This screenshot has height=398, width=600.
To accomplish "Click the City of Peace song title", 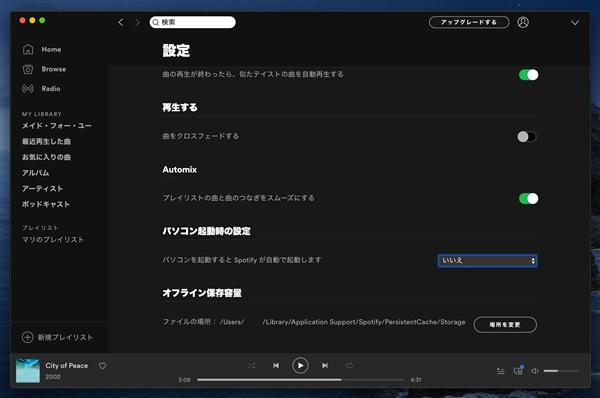I will click(x=67, y=365).
